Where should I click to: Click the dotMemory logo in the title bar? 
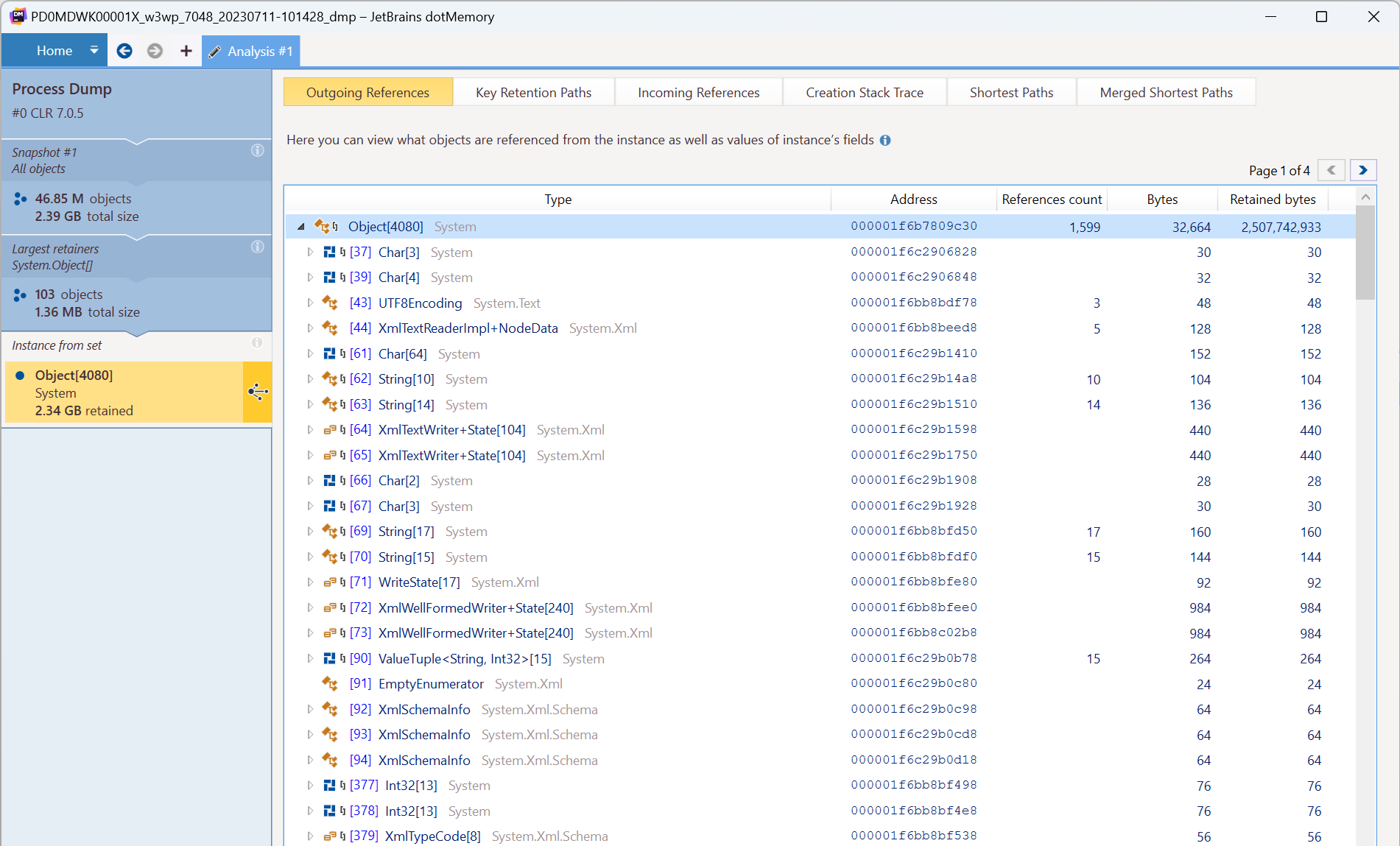[x=17, y=16]
